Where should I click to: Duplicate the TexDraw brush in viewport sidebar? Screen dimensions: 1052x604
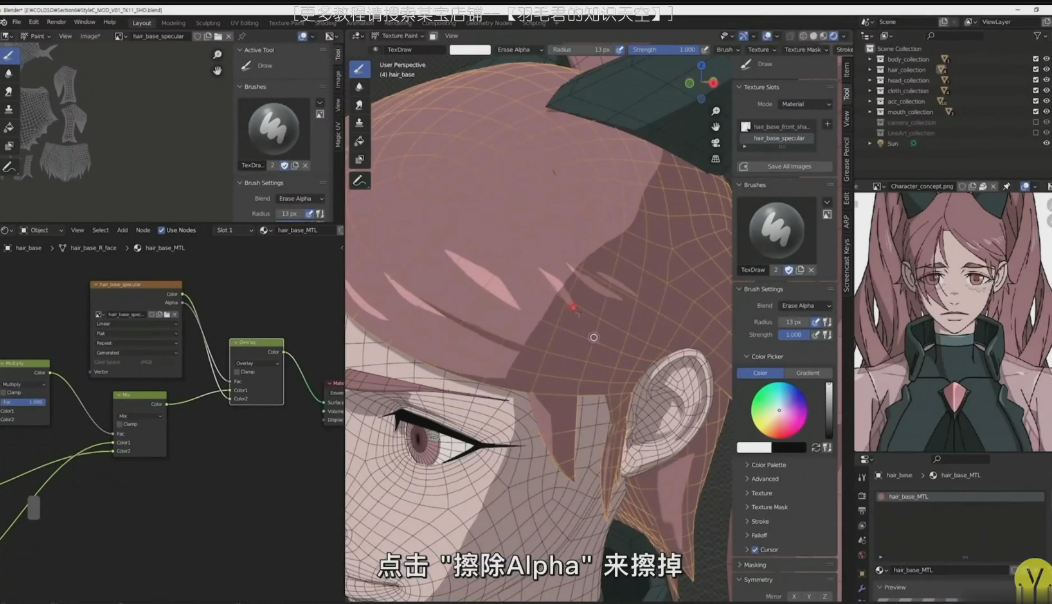(800, 270)
